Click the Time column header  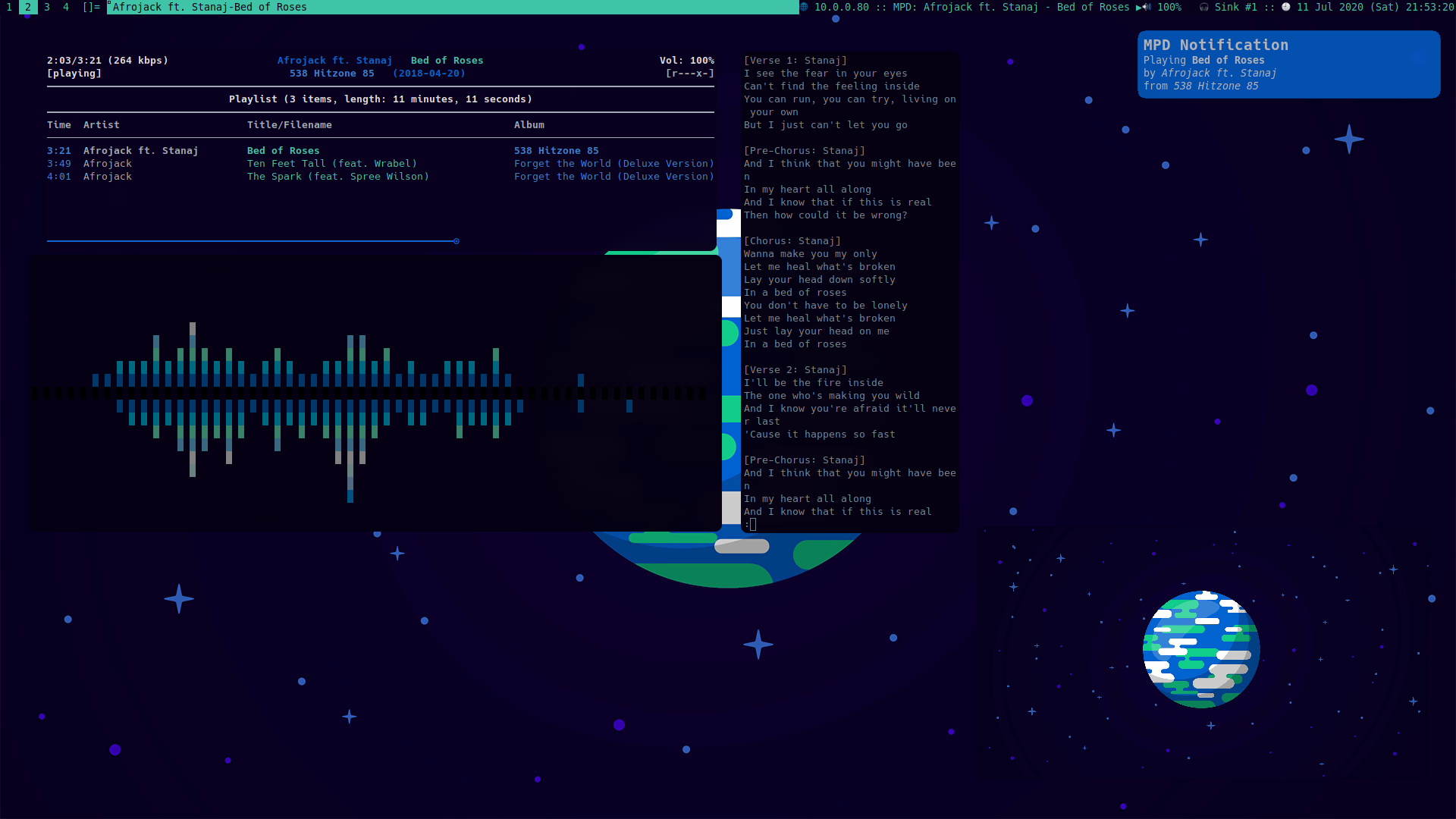(59, 124)
